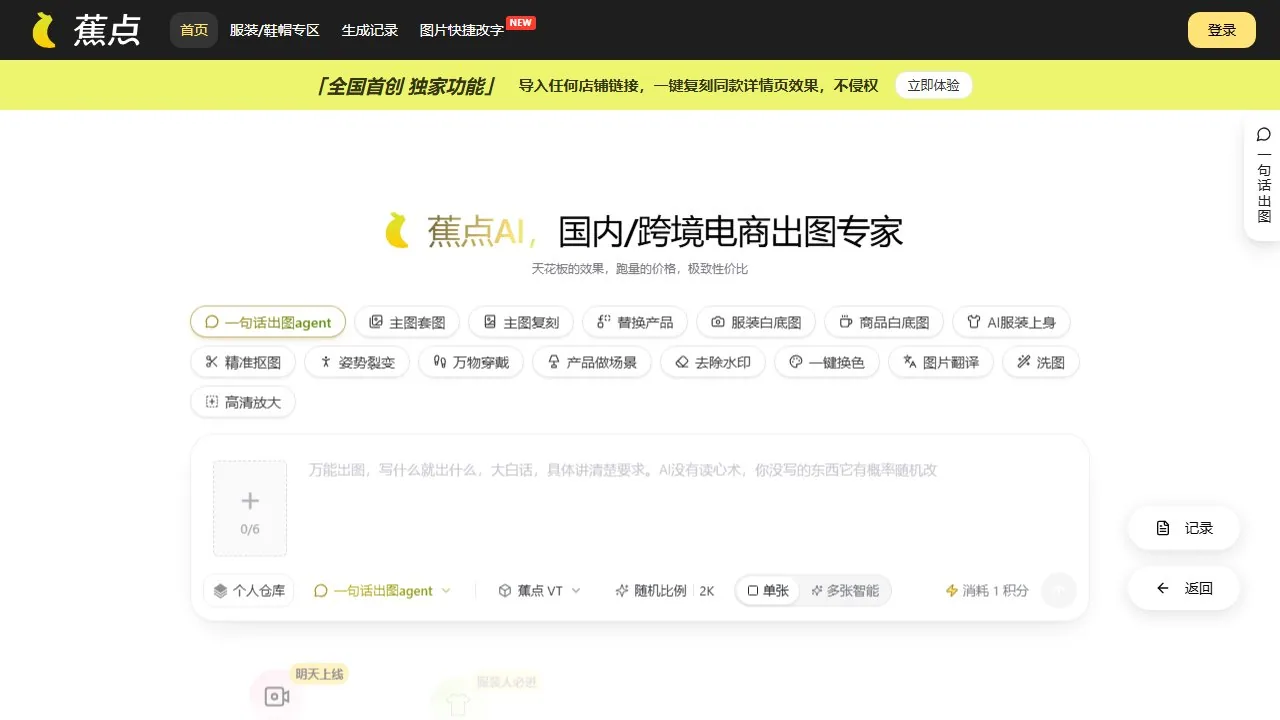1280x720 pixels.
Task: Select the 姿势裂变 tool chip
Action: click(x=357, y=362)
